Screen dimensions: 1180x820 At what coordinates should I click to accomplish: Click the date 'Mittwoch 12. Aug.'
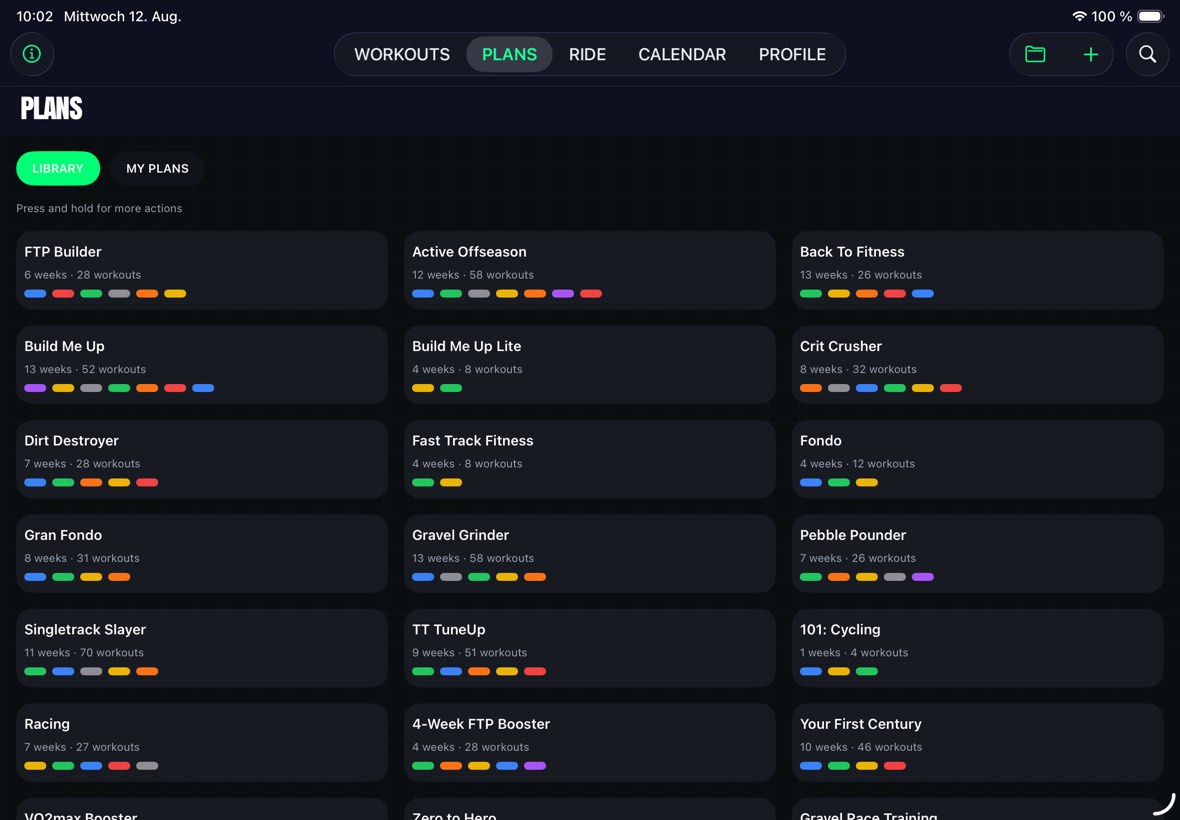123,16
